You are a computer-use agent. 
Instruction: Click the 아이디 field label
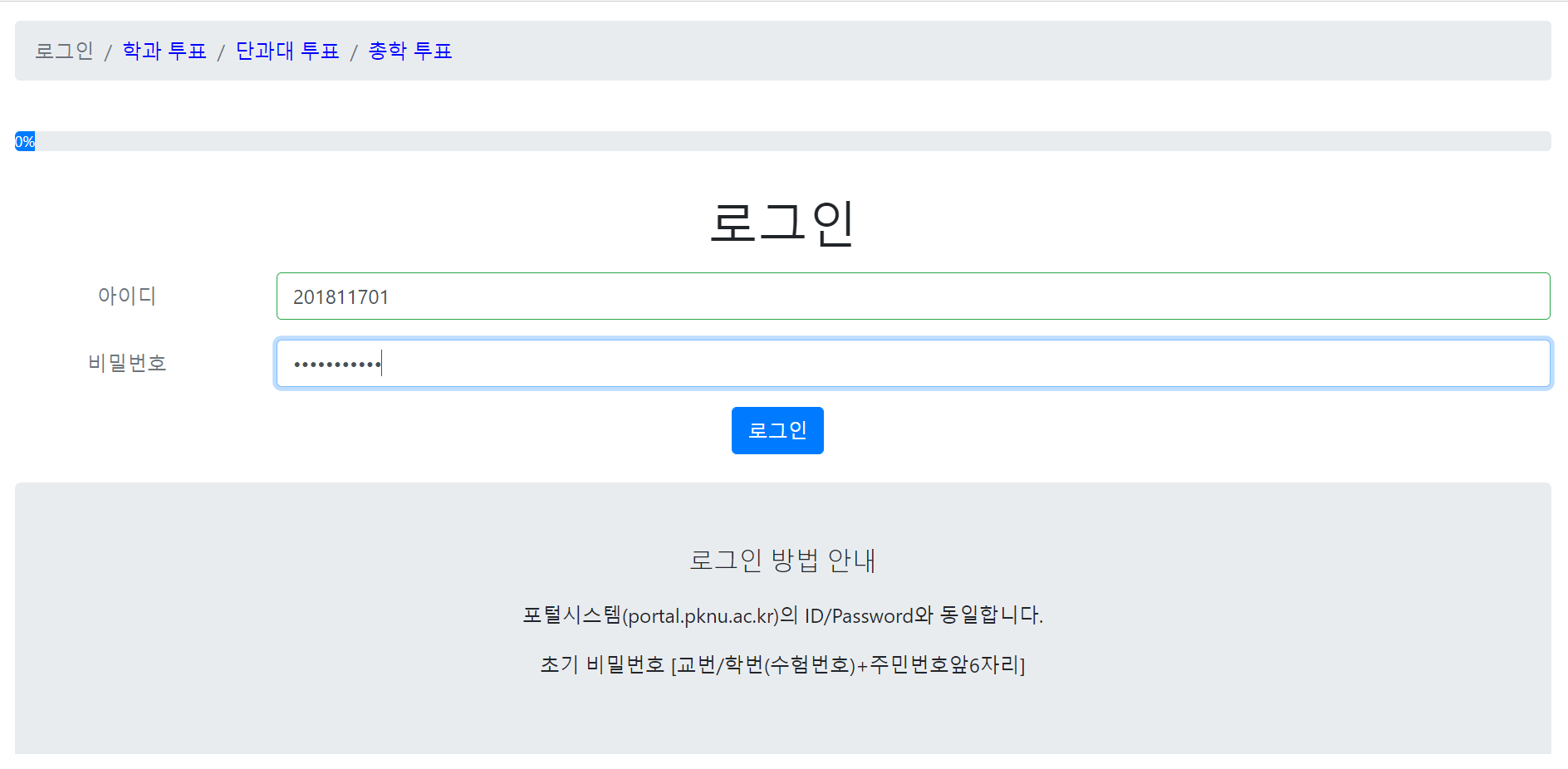[128, 296]
